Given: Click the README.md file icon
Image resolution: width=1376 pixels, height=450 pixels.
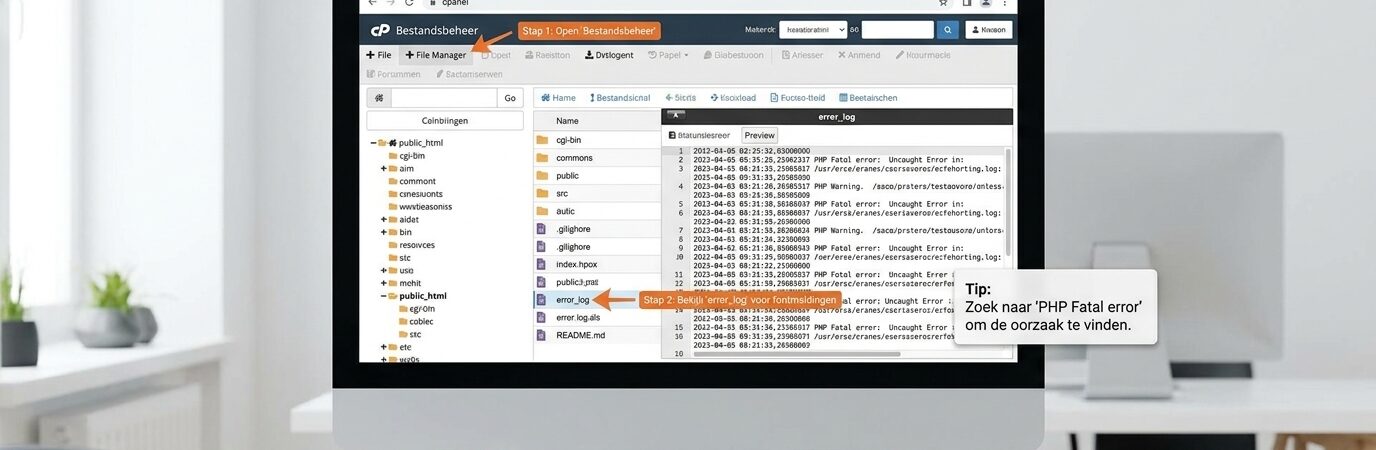Looking at the screenshot, I should click(542, 335).
